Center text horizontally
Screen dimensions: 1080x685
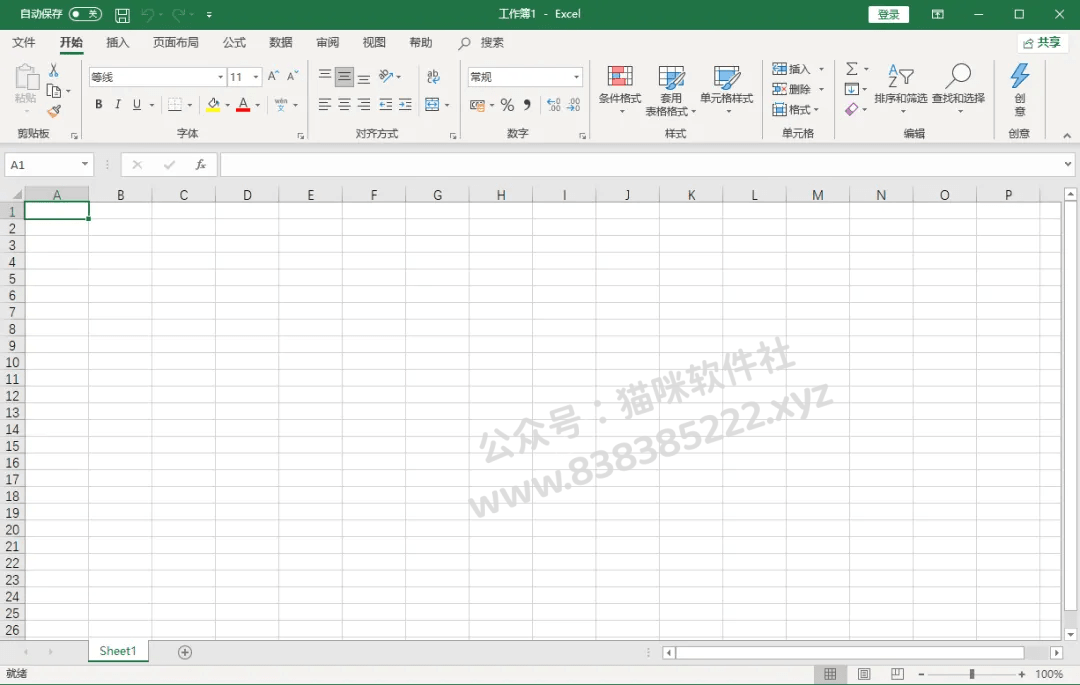pos(344,105)
